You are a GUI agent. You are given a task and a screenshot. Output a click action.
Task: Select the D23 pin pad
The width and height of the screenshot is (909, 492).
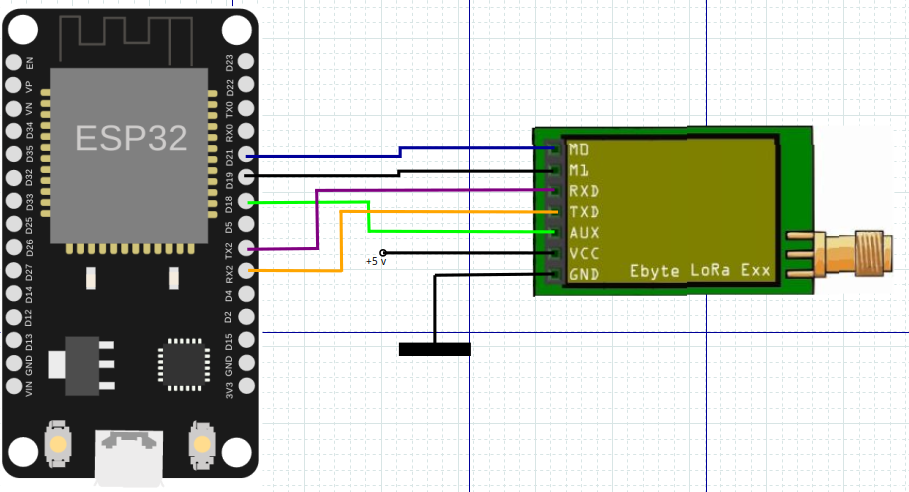point(246,61)
